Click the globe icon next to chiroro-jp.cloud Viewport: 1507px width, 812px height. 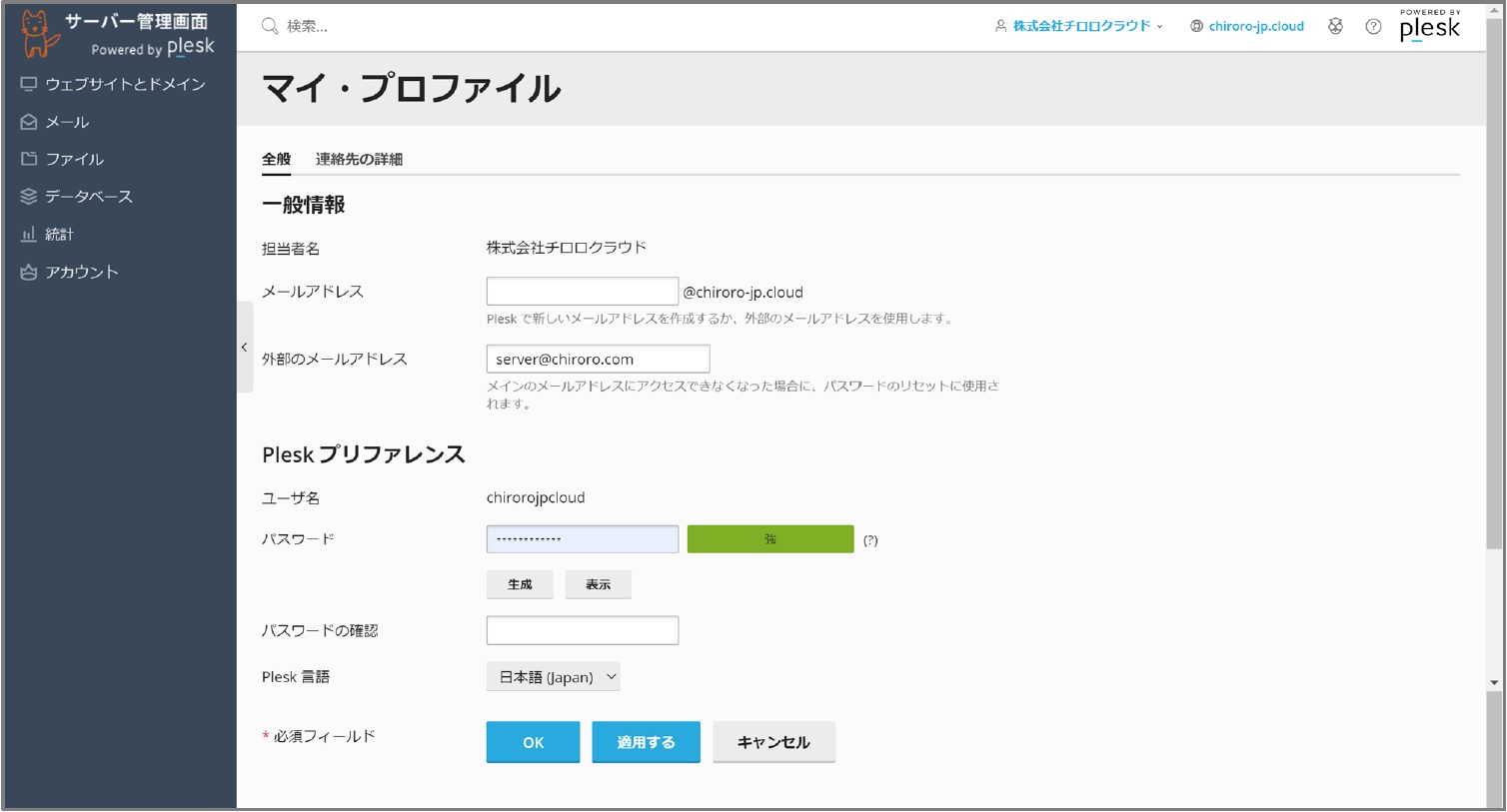tap(1196, 26)
